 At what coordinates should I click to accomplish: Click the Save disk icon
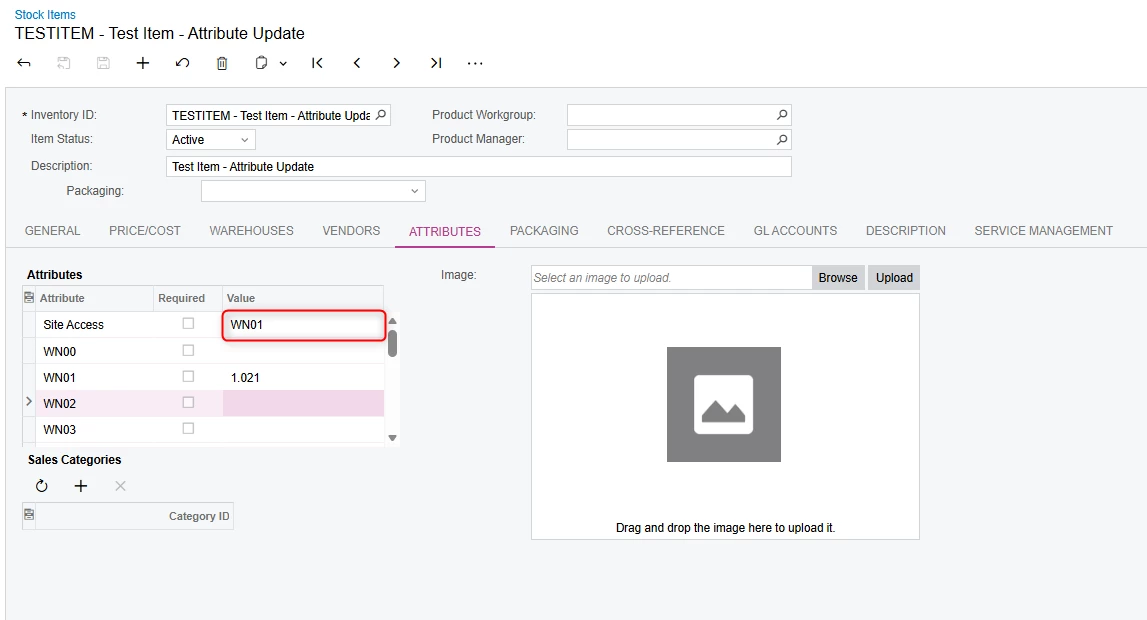point(103,63)
